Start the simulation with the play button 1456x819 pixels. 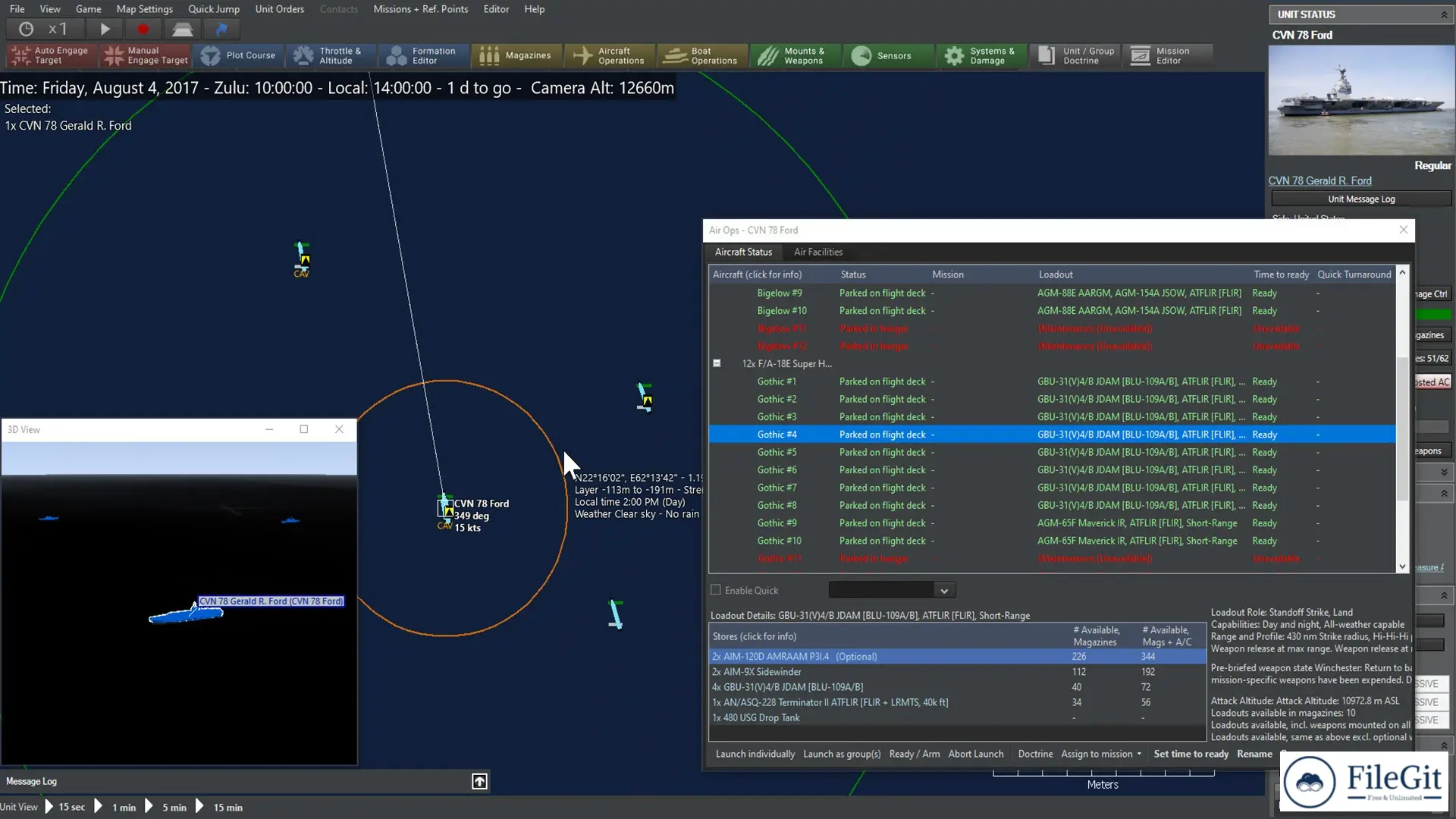pyautogui.click(x=105, y=30)
